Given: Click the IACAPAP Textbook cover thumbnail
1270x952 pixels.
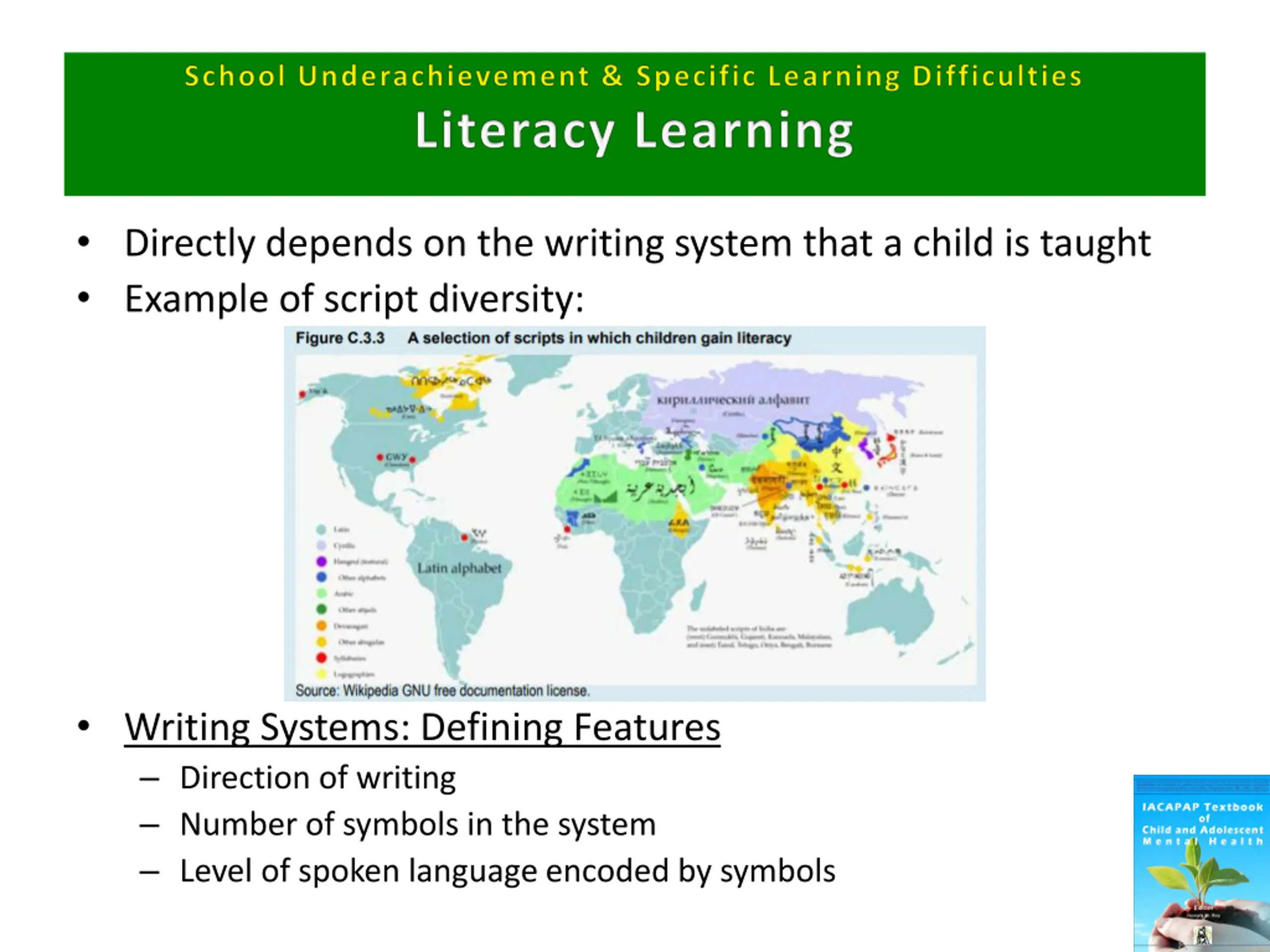Looking at the screenshot, I should (x=1202, y=863).
